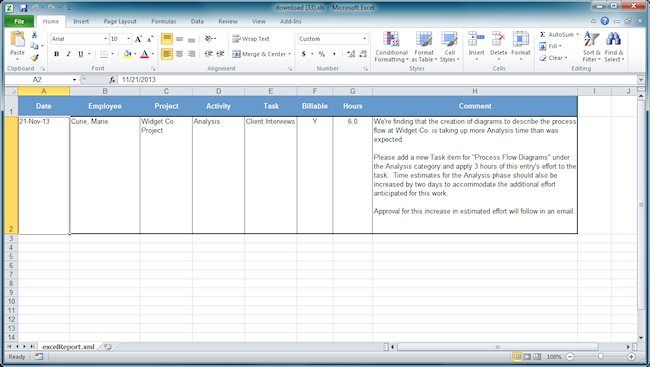This screenshot has height=367, width=650.
Task: Click the Insert Function fx icon
Action: [112, 80]
